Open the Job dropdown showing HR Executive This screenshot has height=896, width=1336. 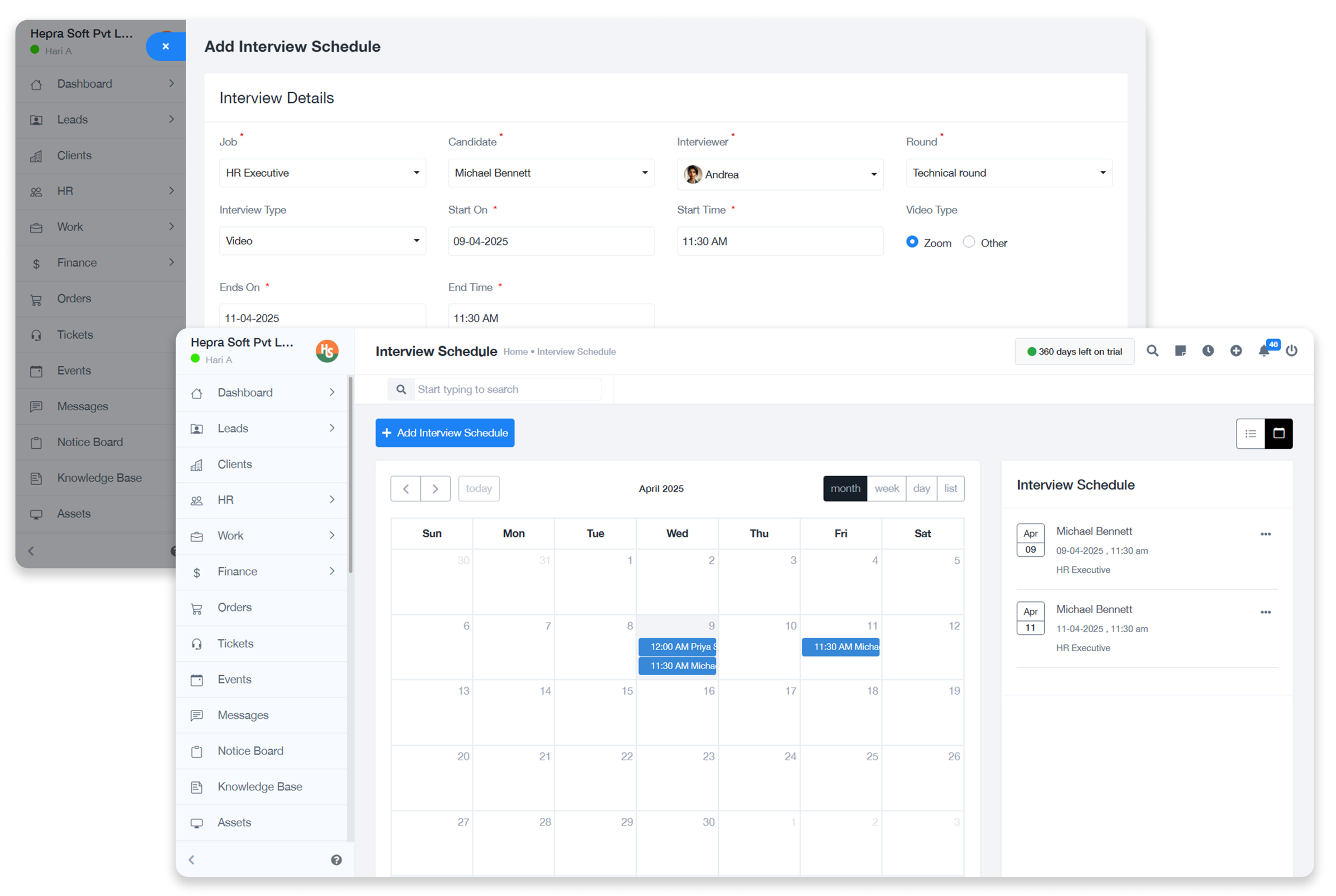coord(323,173)
